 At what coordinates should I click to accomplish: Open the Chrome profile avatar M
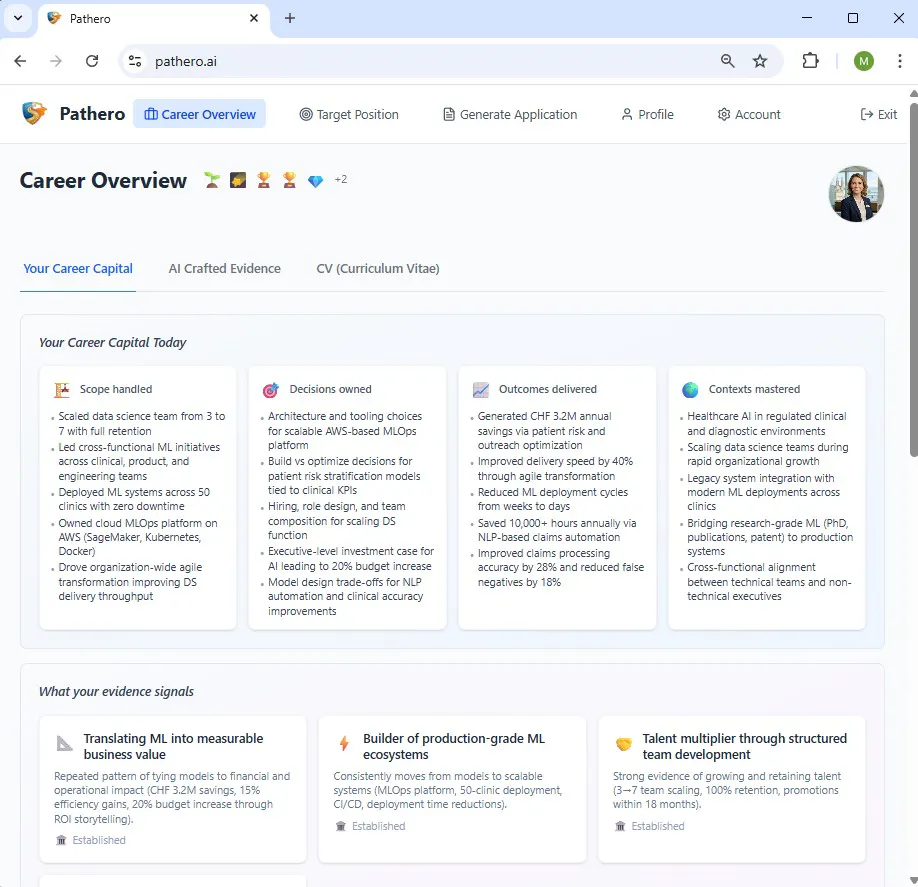tap(864, 61)
